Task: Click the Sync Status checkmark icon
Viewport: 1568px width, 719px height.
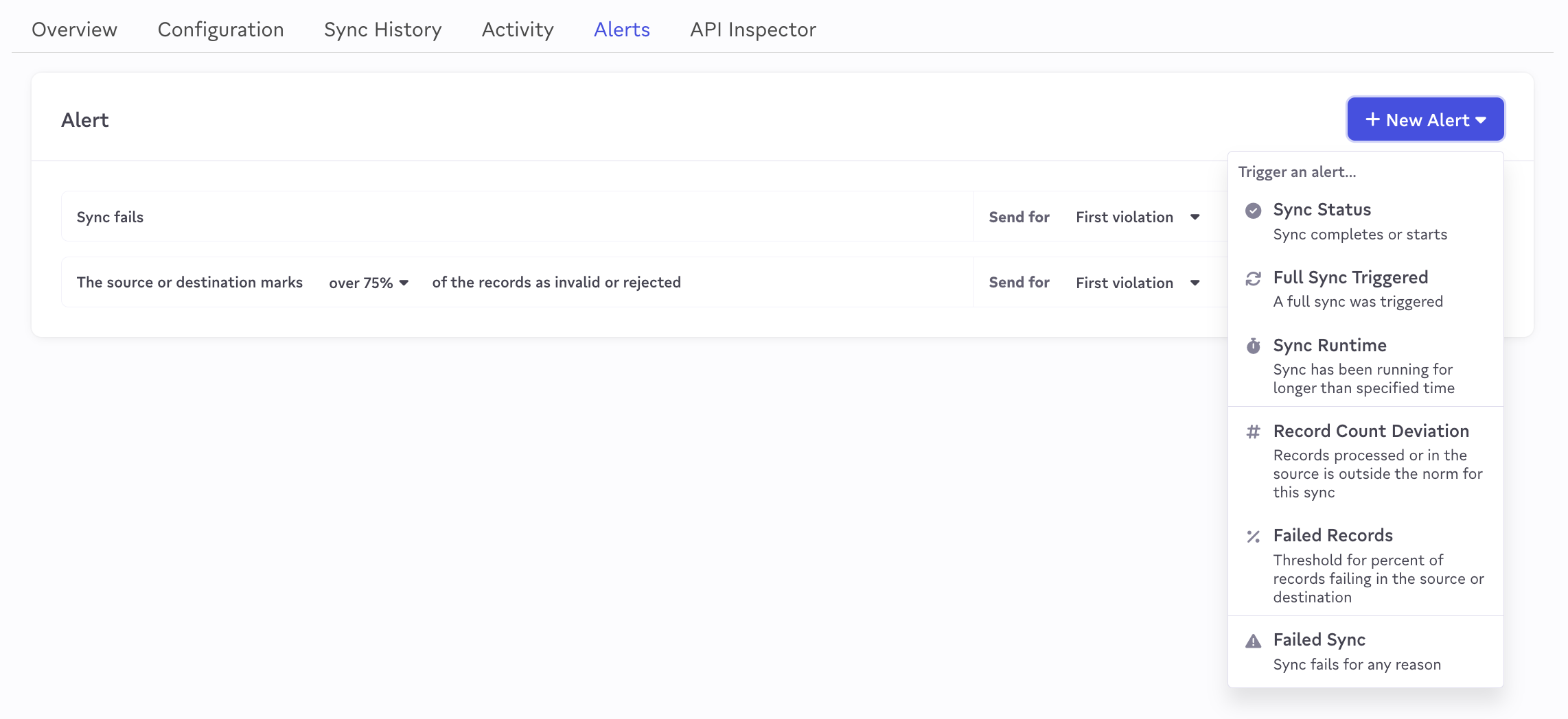Action: point(1253,211)
